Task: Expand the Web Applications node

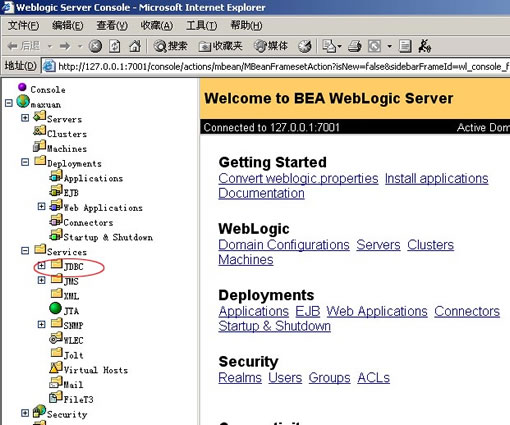Action: coord(41,206)
